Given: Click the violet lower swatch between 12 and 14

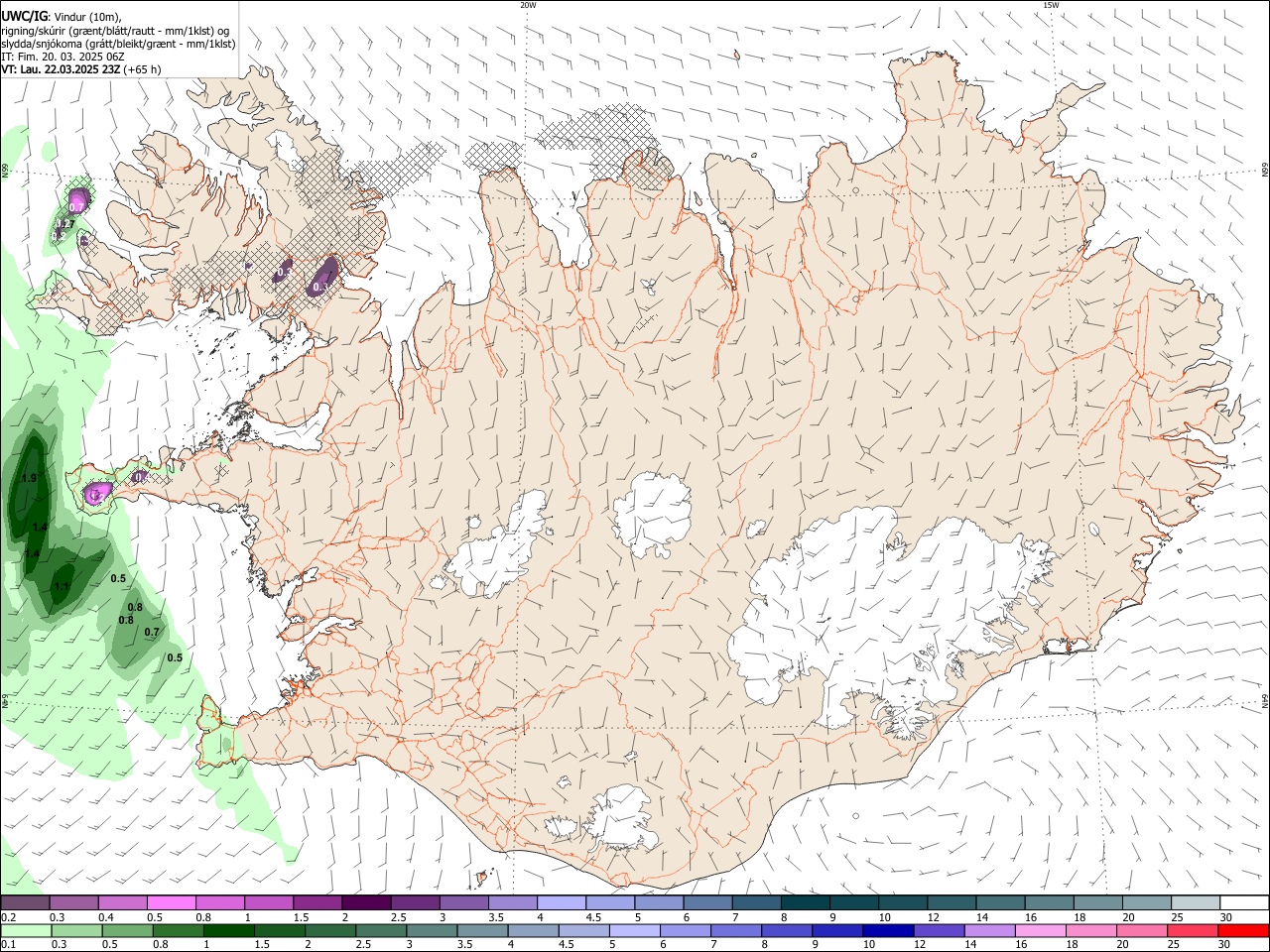Looking at the screenshot, I should coord(941,930).
